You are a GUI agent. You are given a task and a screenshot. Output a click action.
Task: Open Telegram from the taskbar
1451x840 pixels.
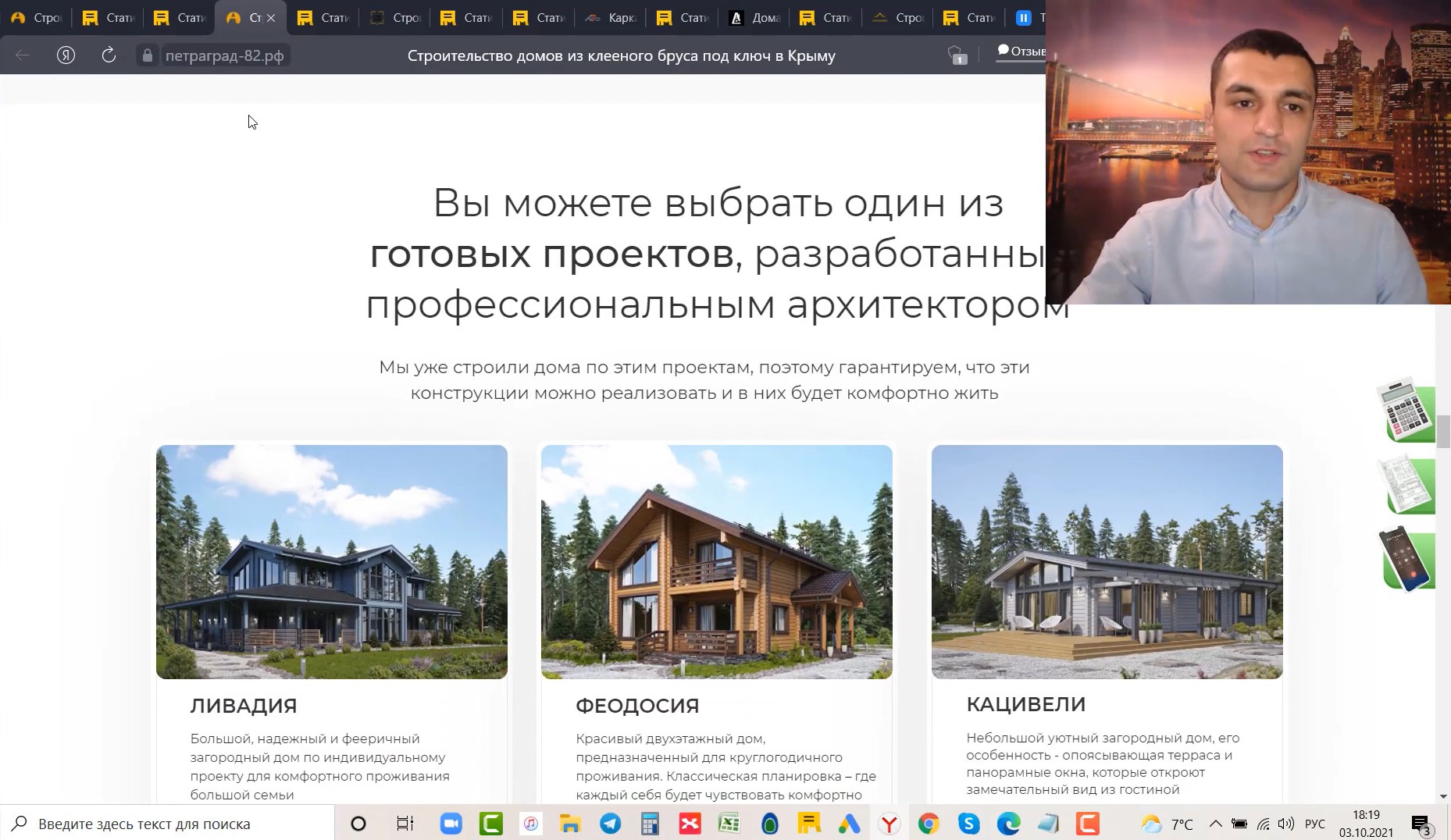tap(610, 824)
